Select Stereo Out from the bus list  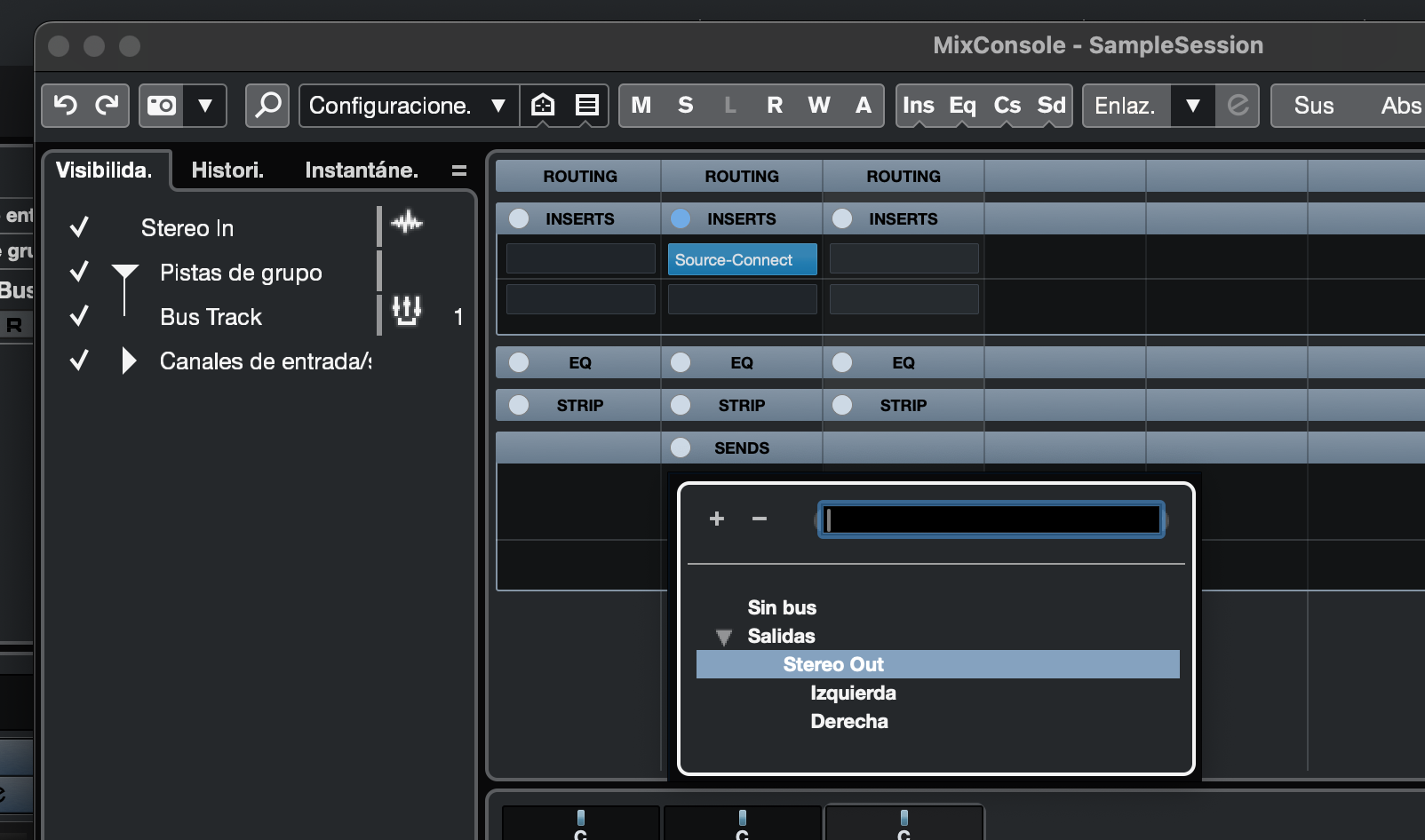coord(833,664)
